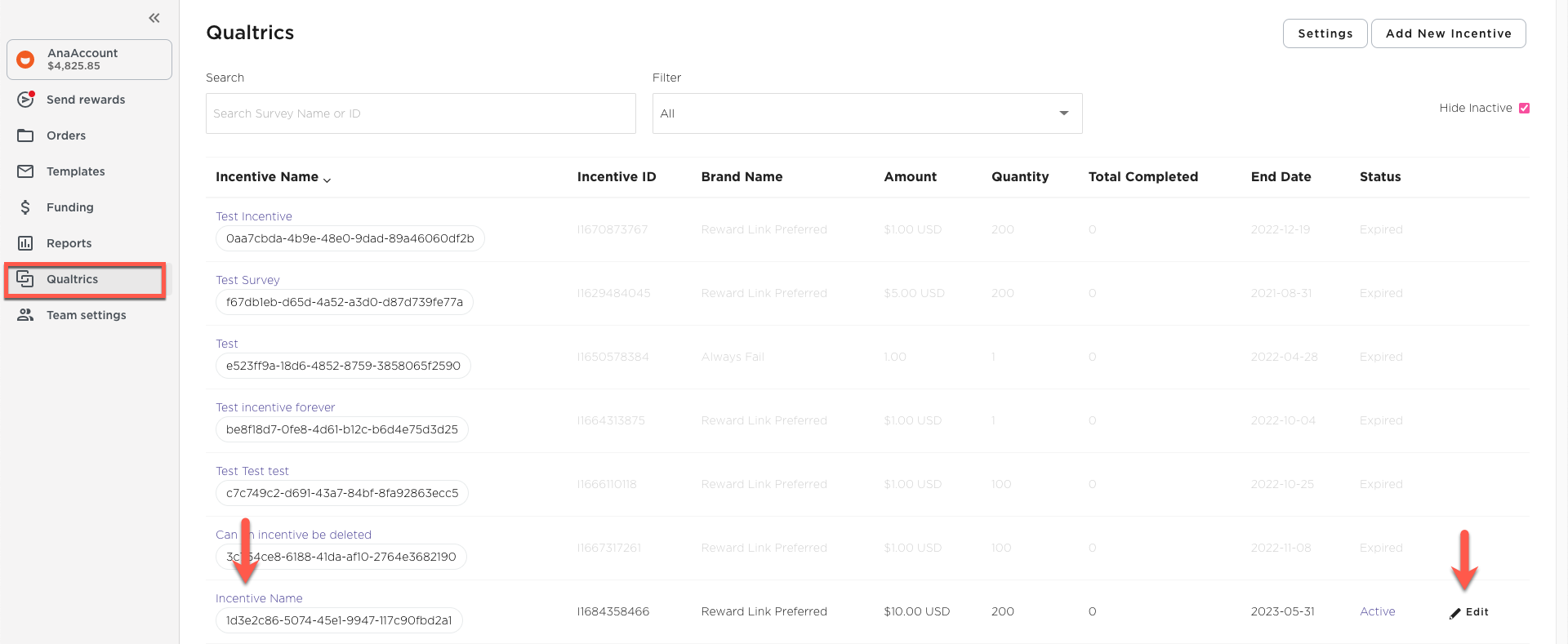Toggle the Hide Inactive checkbox

coord(1524,108)
